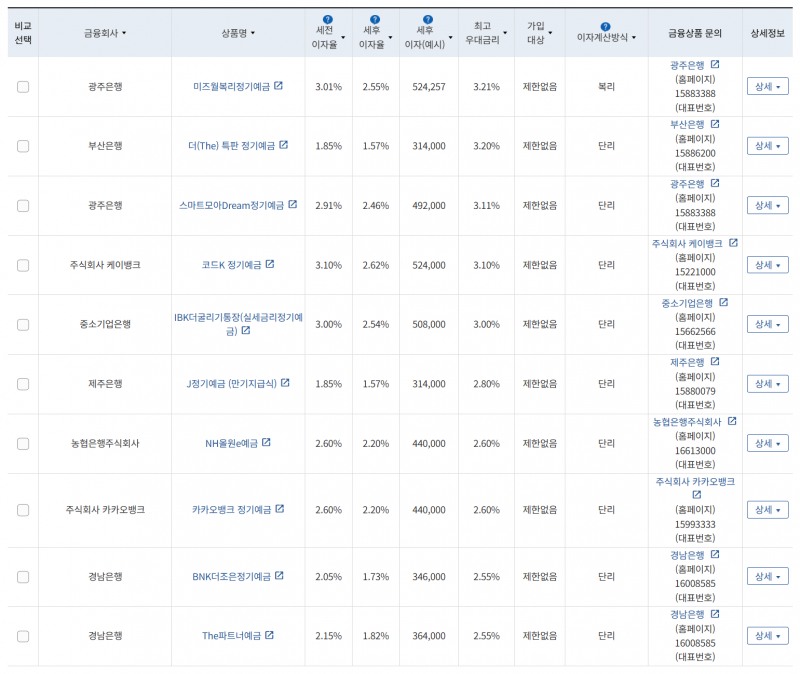Image resolution: width=800 pixels, height=674 pixels.
Task: Expand 상세 details for 제주은행 row
Action: [x=767, y=384]
